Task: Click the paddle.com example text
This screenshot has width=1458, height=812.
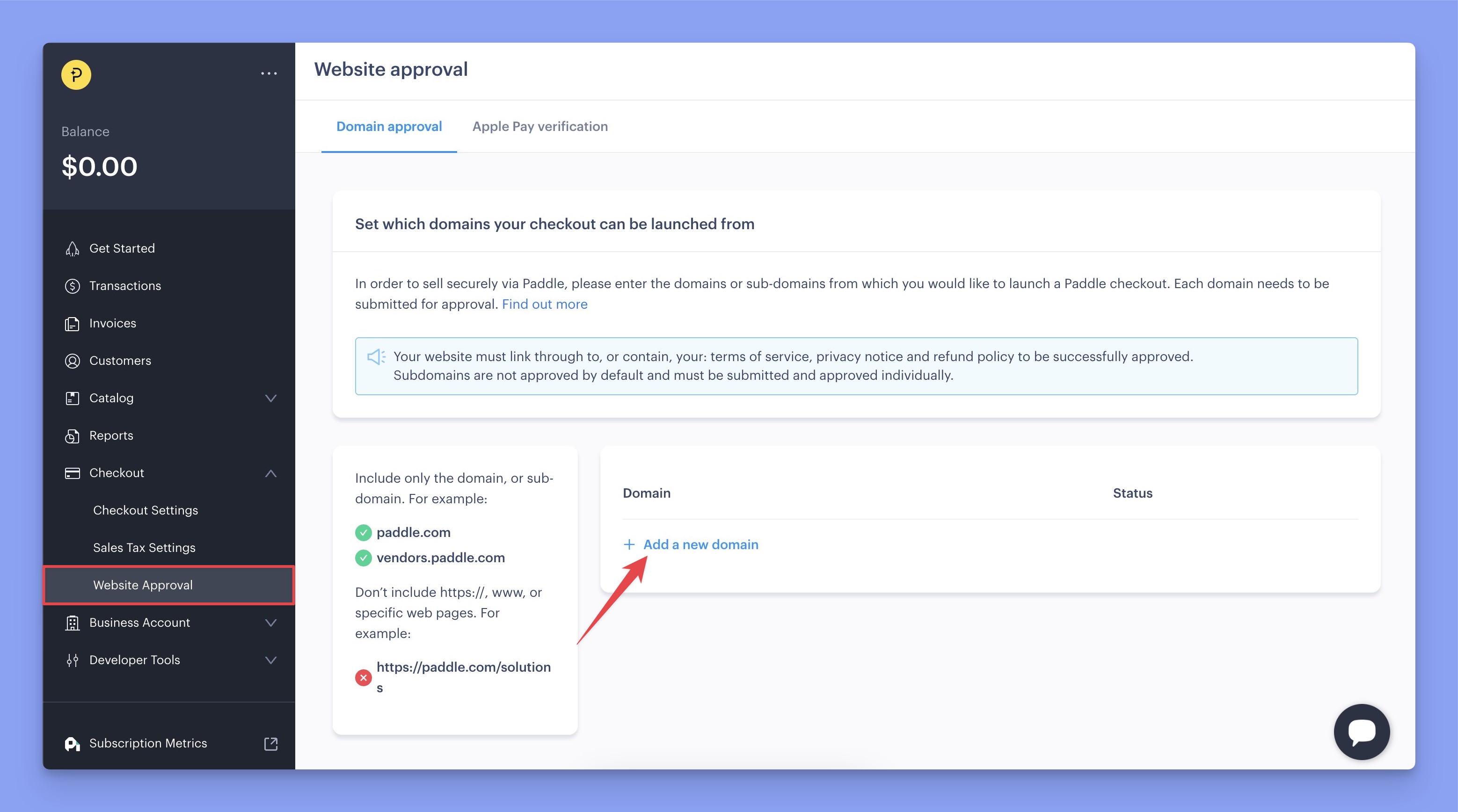Action: point(414,532)
